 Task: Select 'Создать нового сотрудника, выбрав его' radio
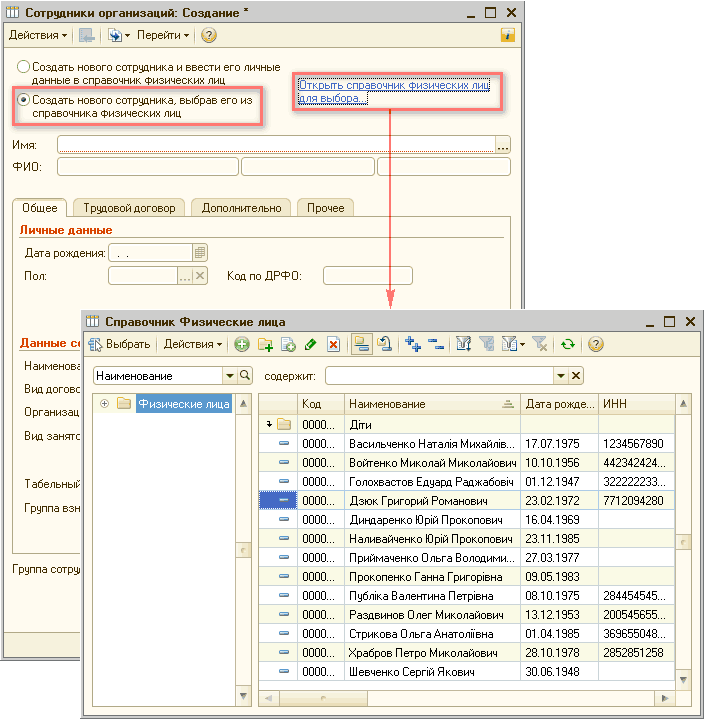pos(23,100)
